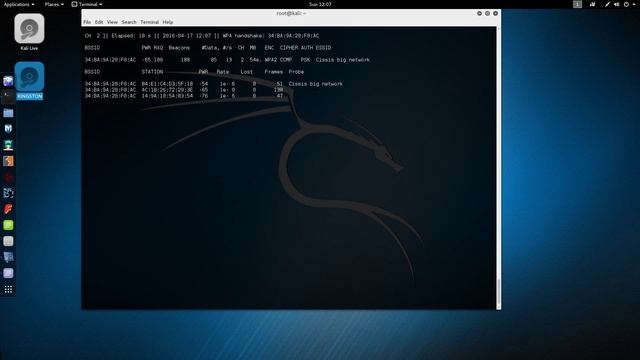Open the light grey square dock icon
The height and width of the screenshot is (360, 640).
8,241
